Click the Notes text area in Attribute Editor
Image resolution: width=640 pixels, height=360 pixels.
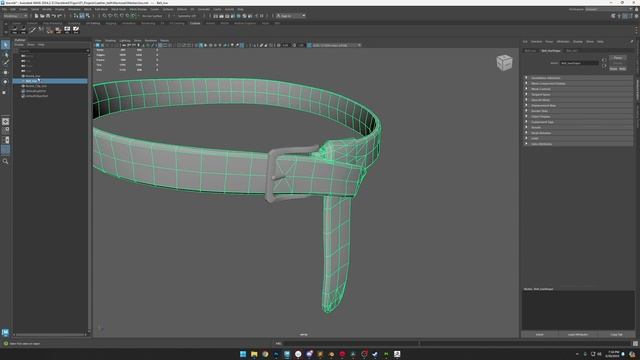578,310
